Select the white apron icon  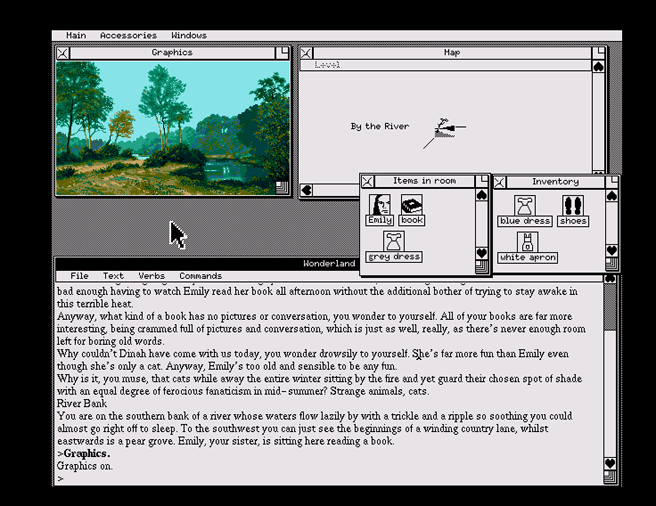point(527,243)
